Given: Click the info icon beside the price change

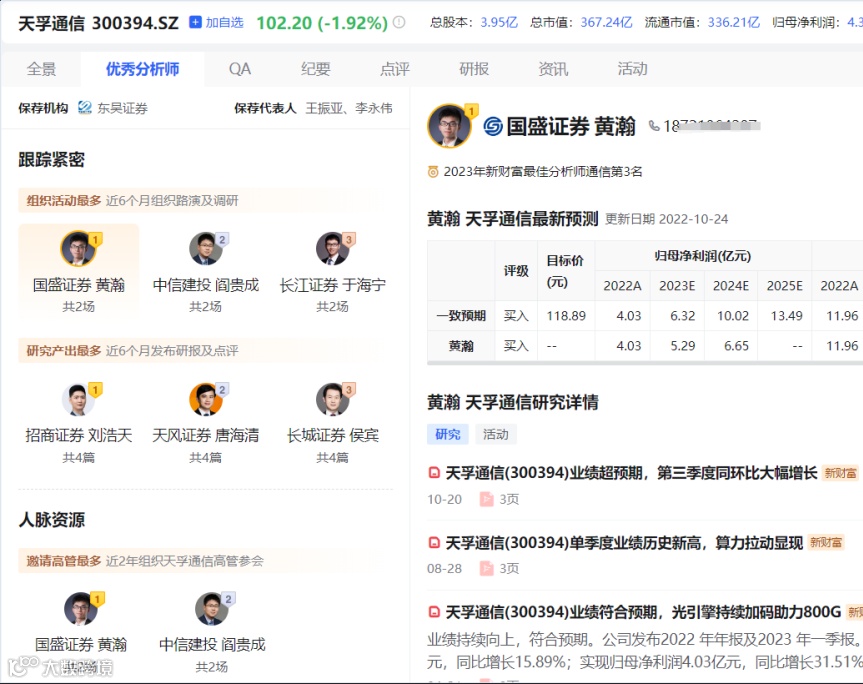Looking at the screenshot, I should click(x=400, y=23).
